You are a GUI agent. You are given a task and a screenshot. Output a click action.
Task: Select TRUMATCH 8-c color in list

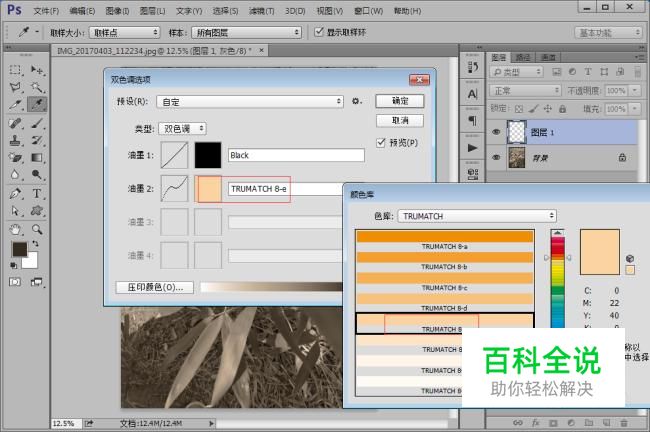pos(445,282)
